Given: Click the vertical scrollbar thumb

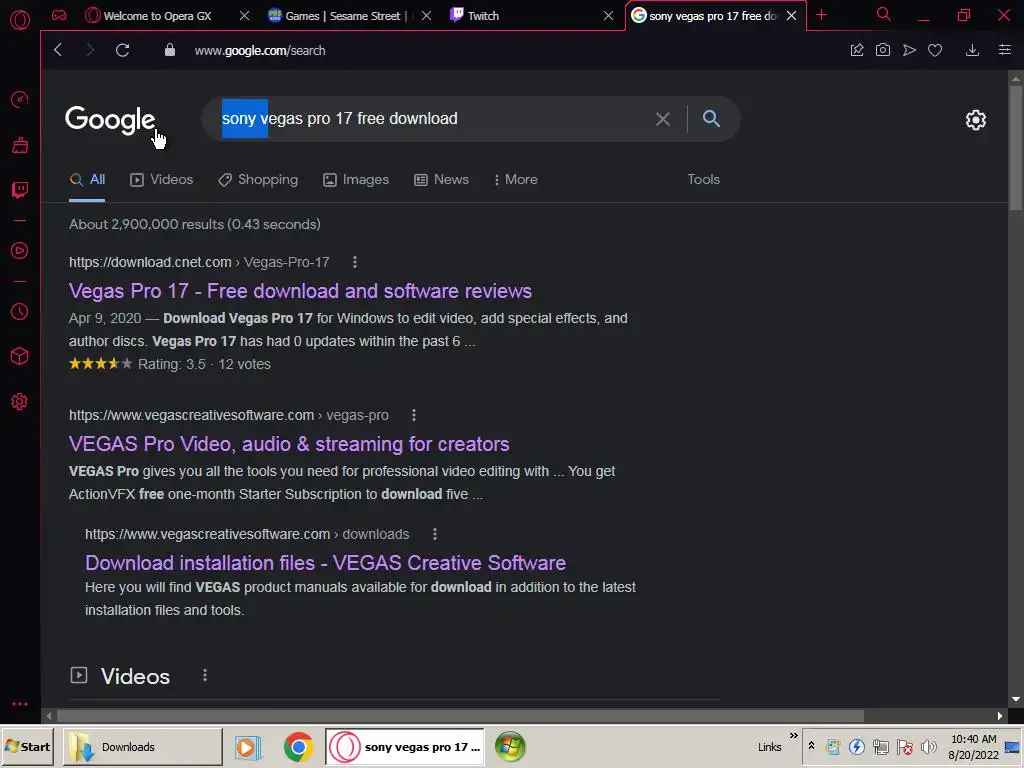Looking at the screenshot, I should click(x=1016, y=148).
